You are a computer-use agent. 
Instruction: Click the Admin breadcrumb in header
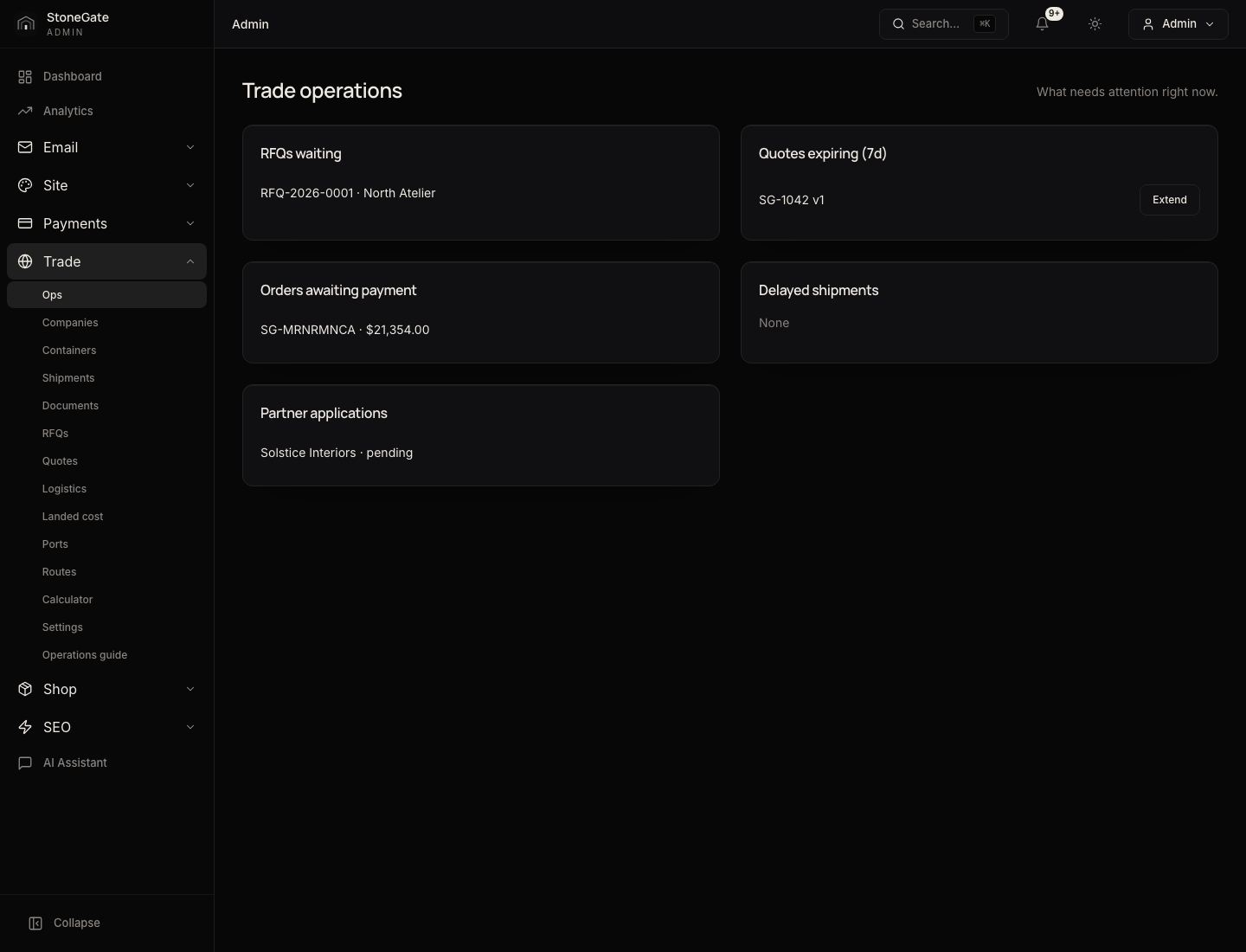[x=250, y=24]
